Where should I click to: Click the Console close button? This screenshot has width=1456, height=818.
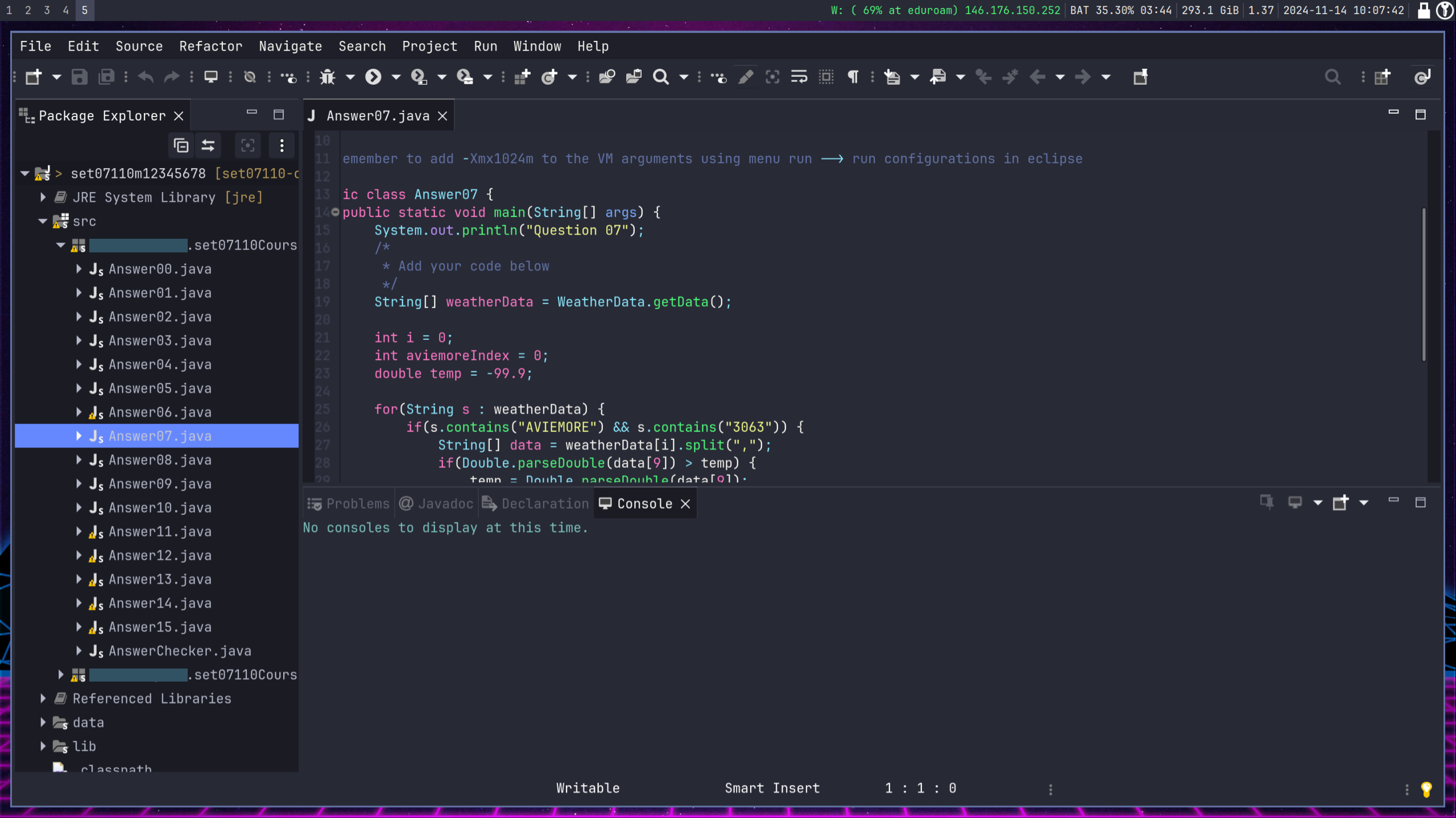pyautogui.click(x=686, y=503)
